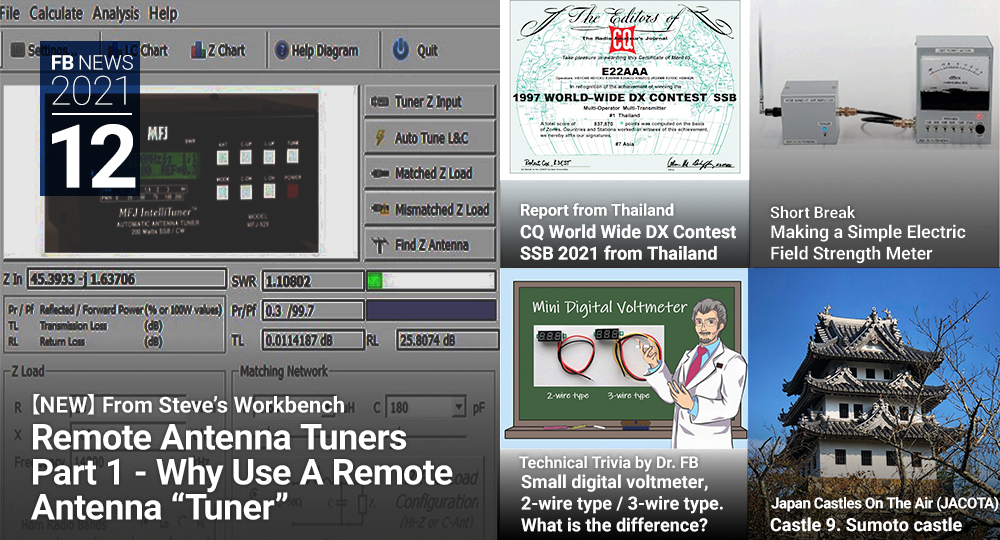Click Japan Castles On The Air (JACOTA) label

pos(884,503)
